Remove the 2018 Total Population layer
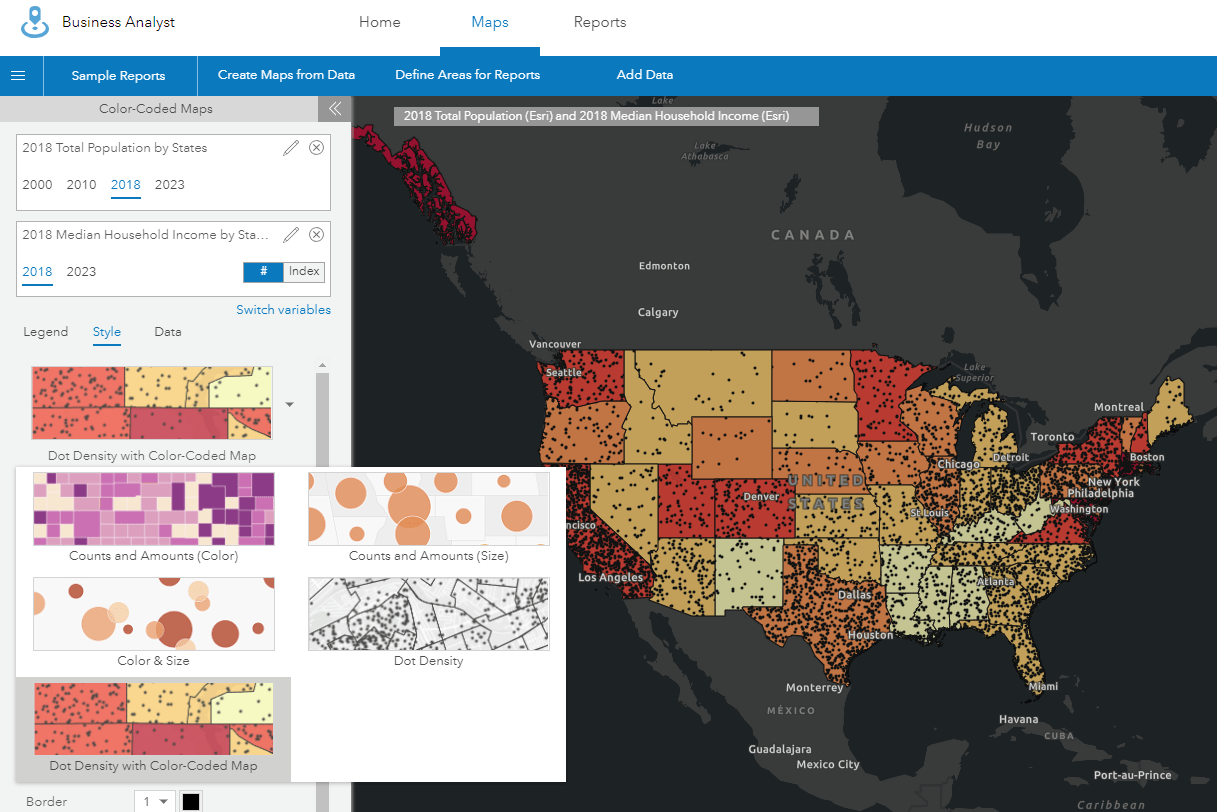 (x=316, y=147)
